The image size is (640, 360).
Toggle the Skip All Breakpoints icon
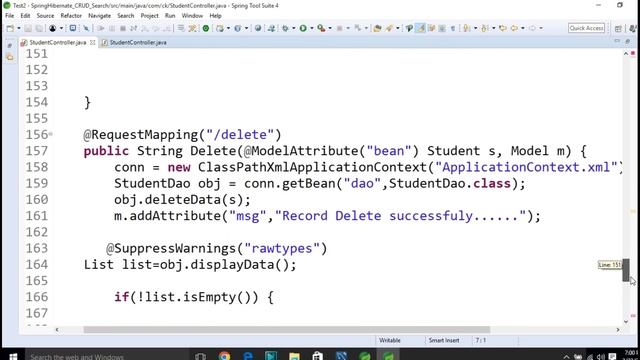click(86, 28)
